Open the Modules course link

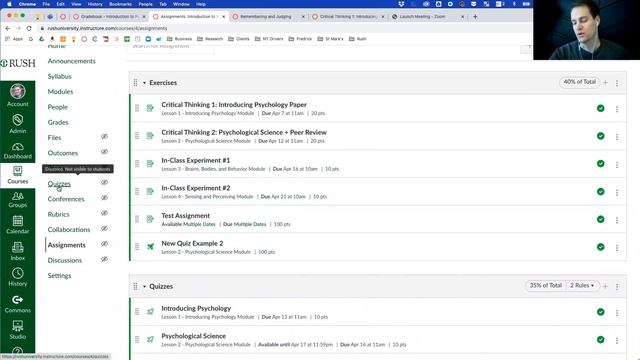tap(60, 92)
